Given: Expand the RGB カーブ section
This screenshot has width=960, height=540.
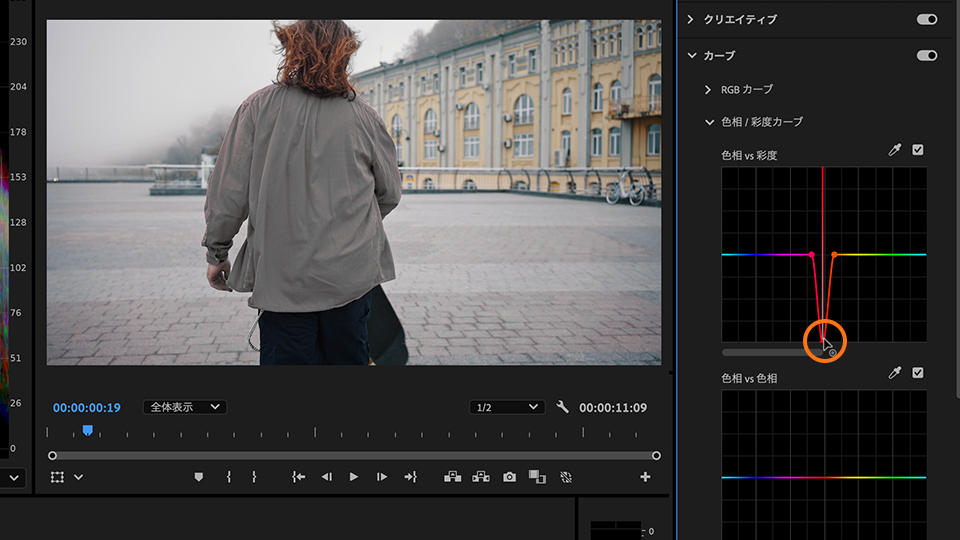Looking at the screenshot, I should coord(709,89).
